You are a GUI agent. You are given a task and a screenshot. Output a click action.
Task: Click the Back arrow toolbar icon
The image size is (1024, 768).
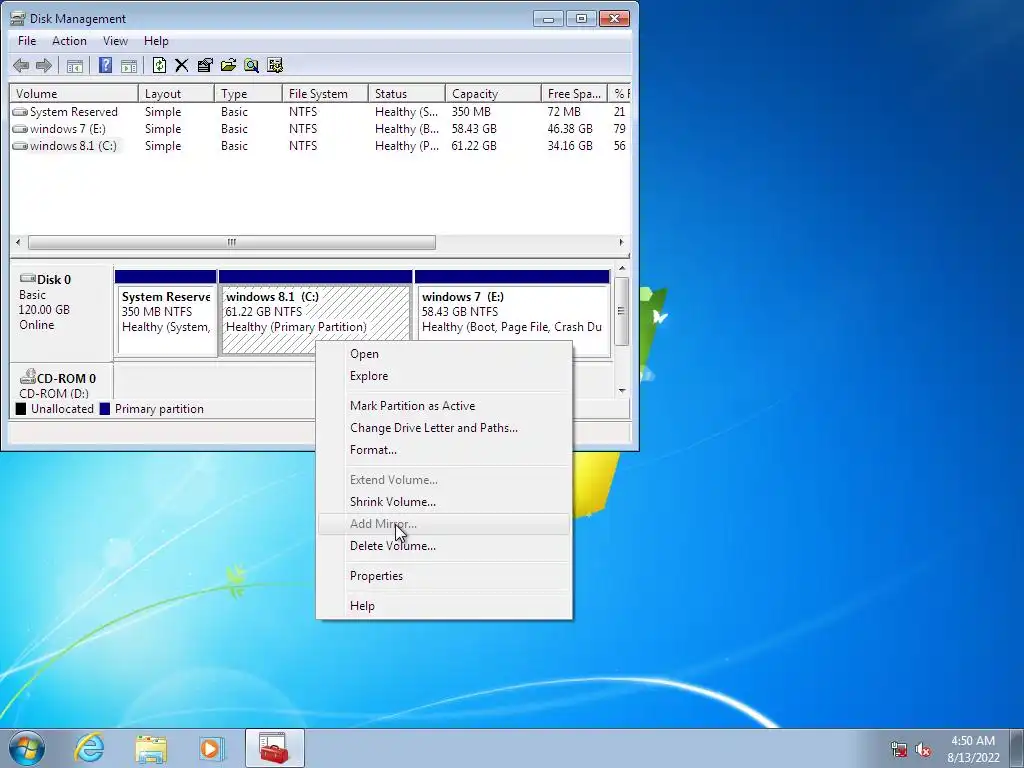(21, 65)
